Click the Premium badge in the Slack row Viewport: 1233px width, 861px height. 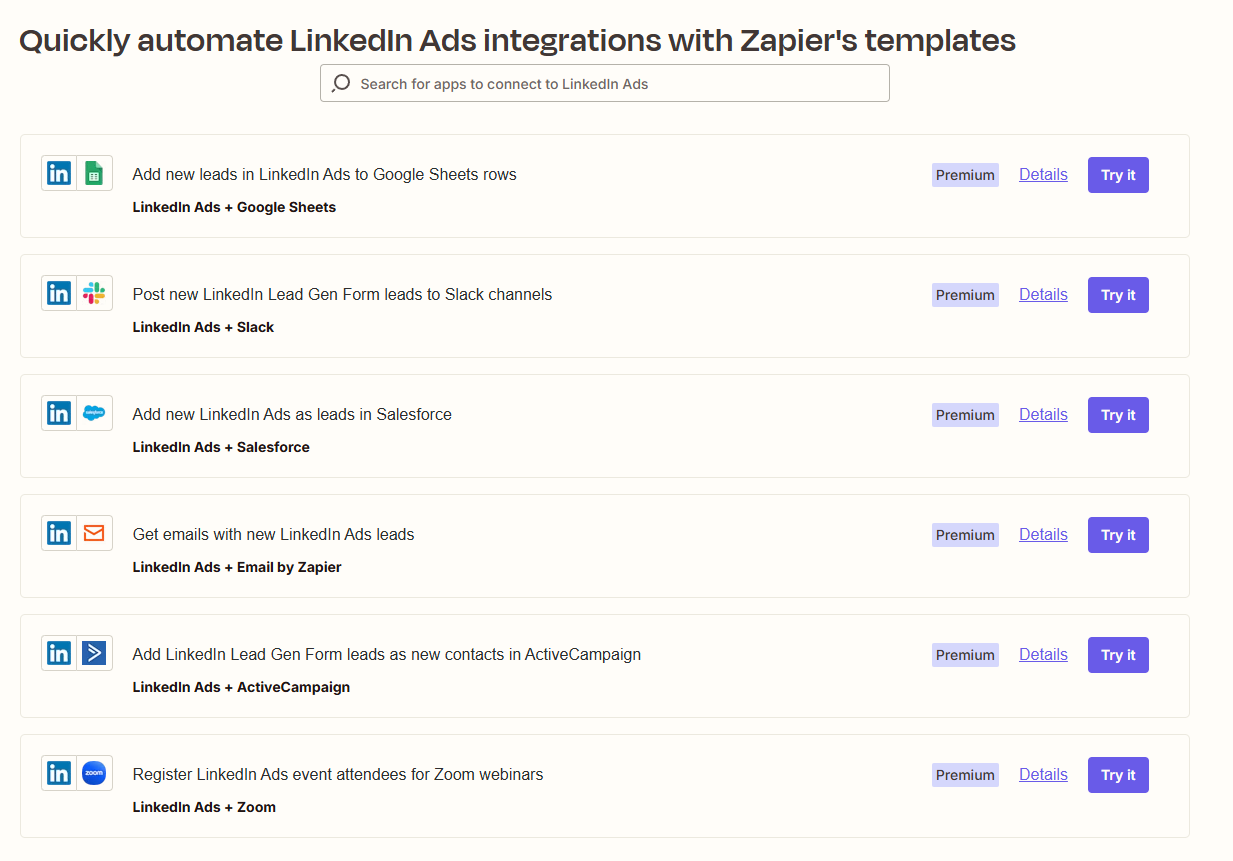[x=965, y=295]
